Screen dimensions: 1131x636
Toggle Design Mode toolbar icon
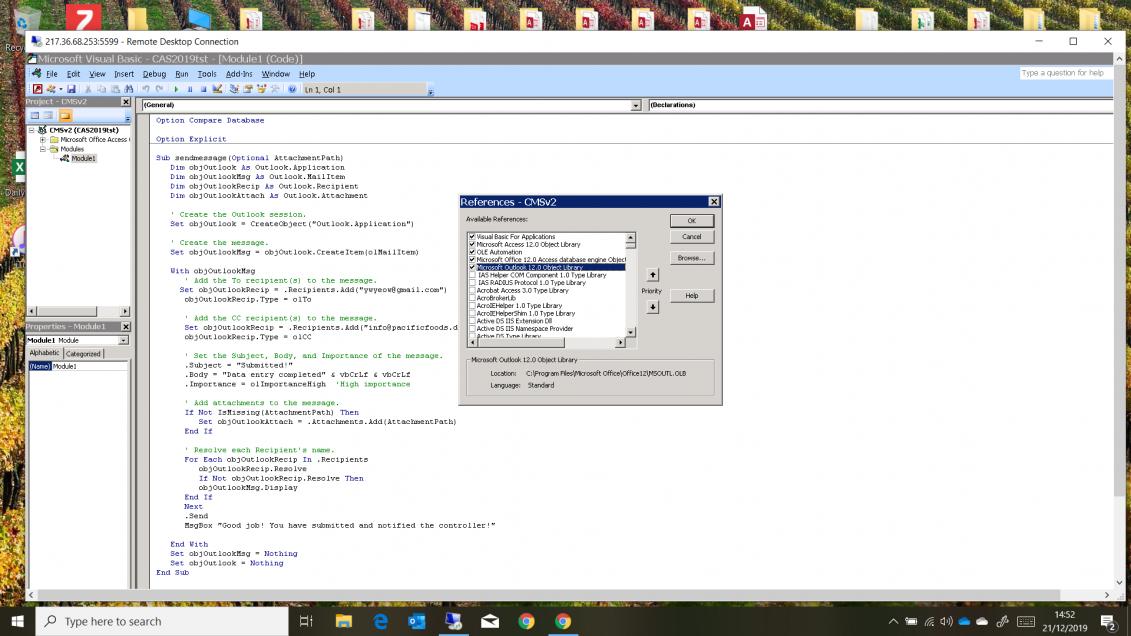[217, 89]
